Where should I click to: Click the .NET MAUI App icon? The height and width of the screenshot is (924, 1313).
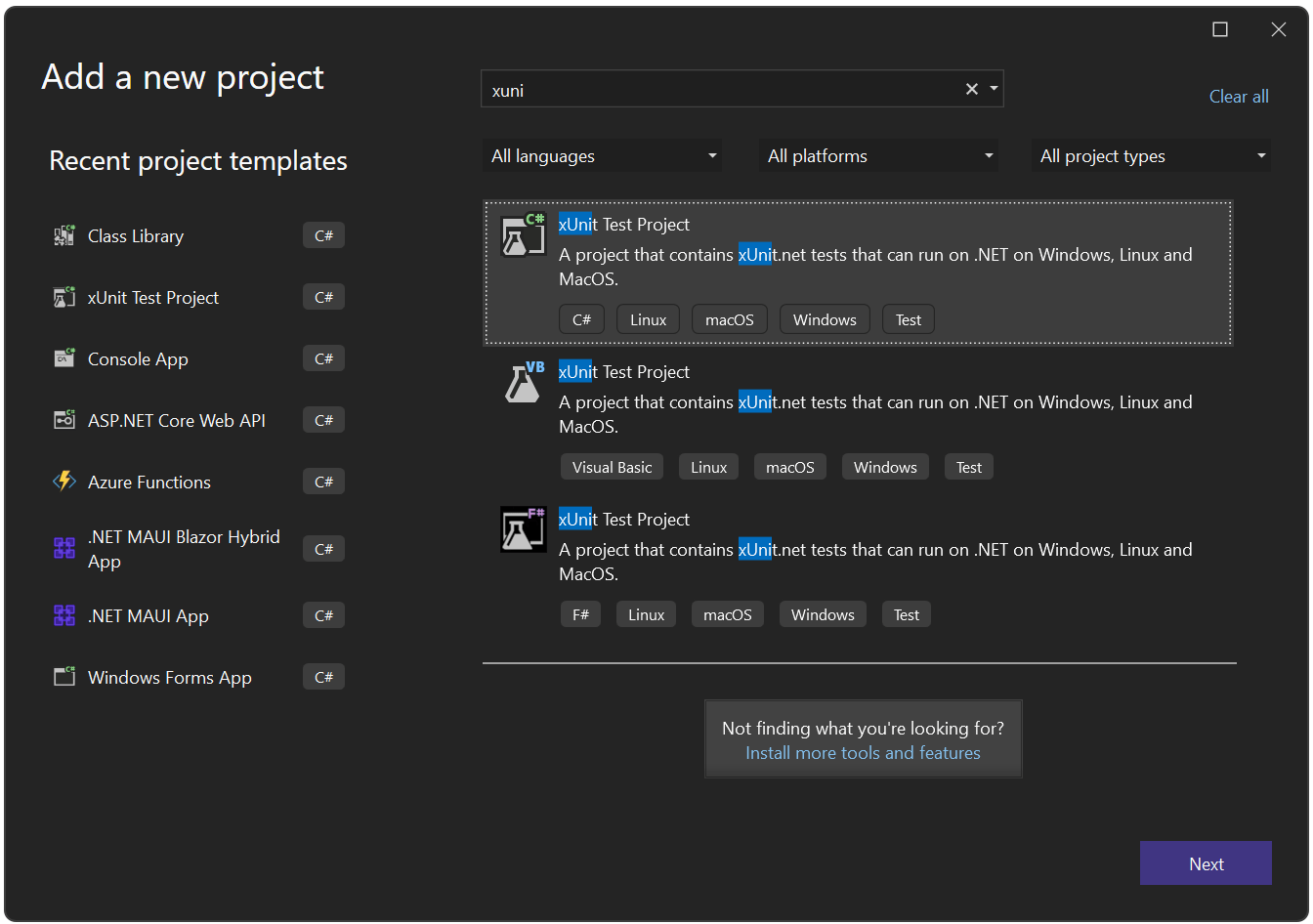click(64, 615)
